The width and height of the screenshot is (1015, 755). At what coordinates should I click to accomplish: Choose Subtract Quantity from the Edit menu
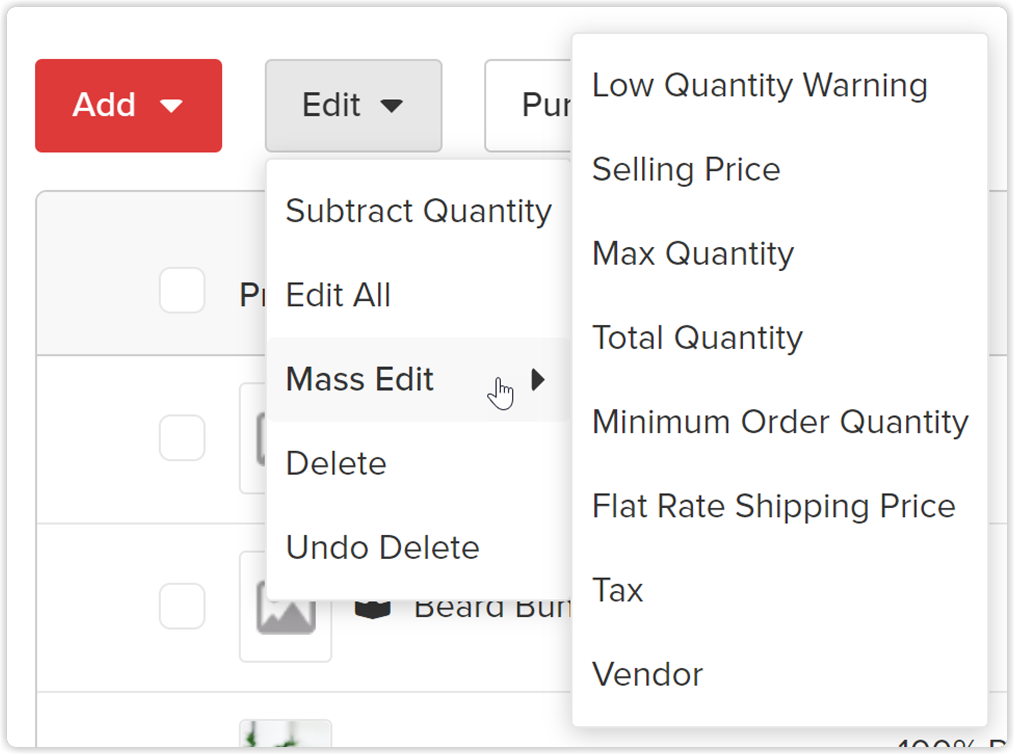tap(418, 211)
